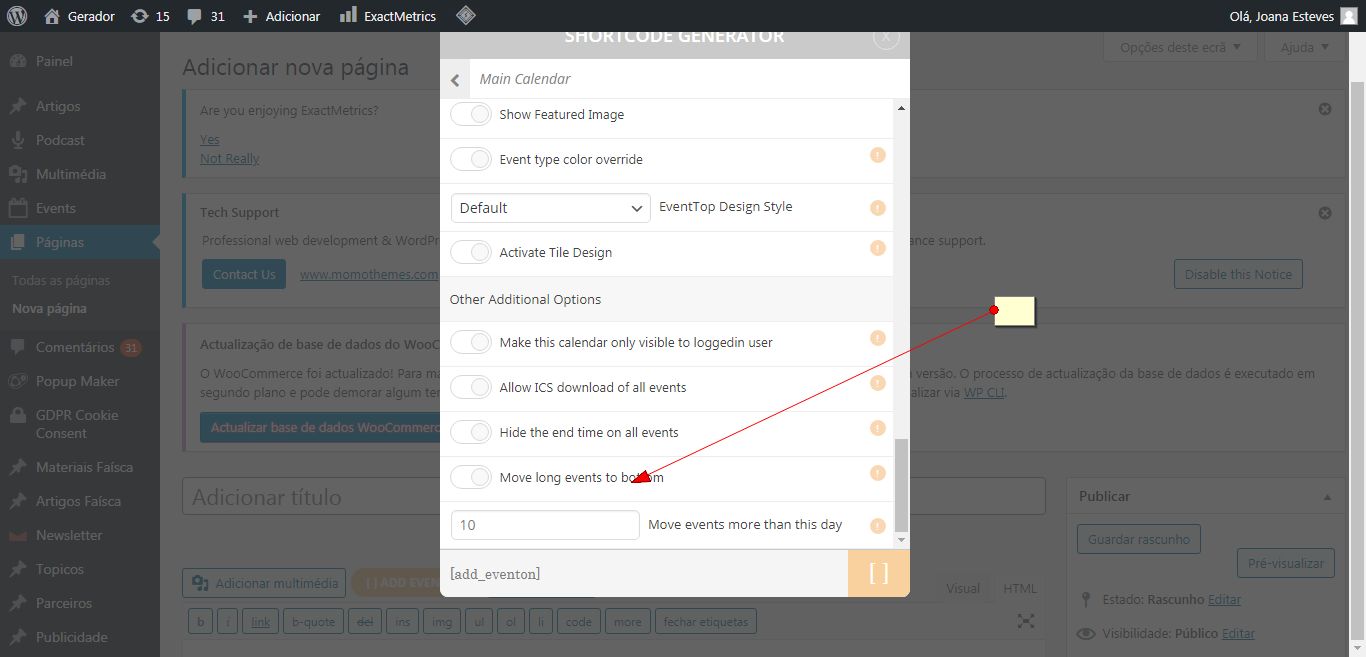Click the Guardar rascunho button

click(x=1139, y=539)
